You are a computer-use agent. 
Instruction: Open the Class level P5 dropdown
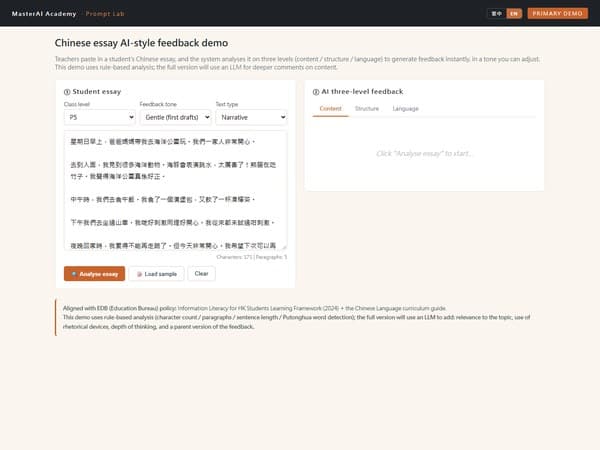(x=99, y=117)
